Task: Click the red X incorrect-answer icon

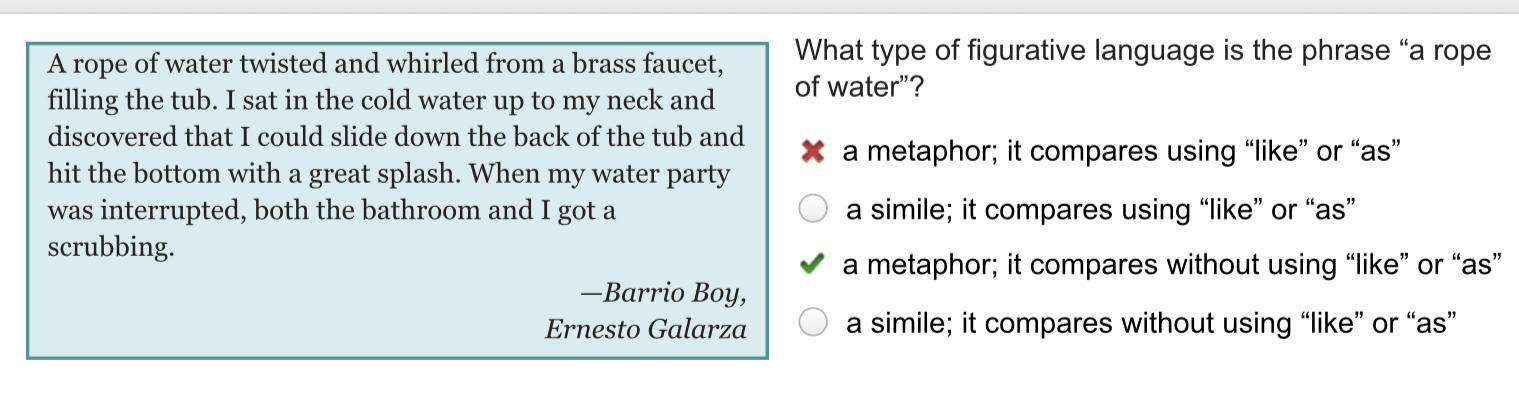Action: click(x=813, y=152)
